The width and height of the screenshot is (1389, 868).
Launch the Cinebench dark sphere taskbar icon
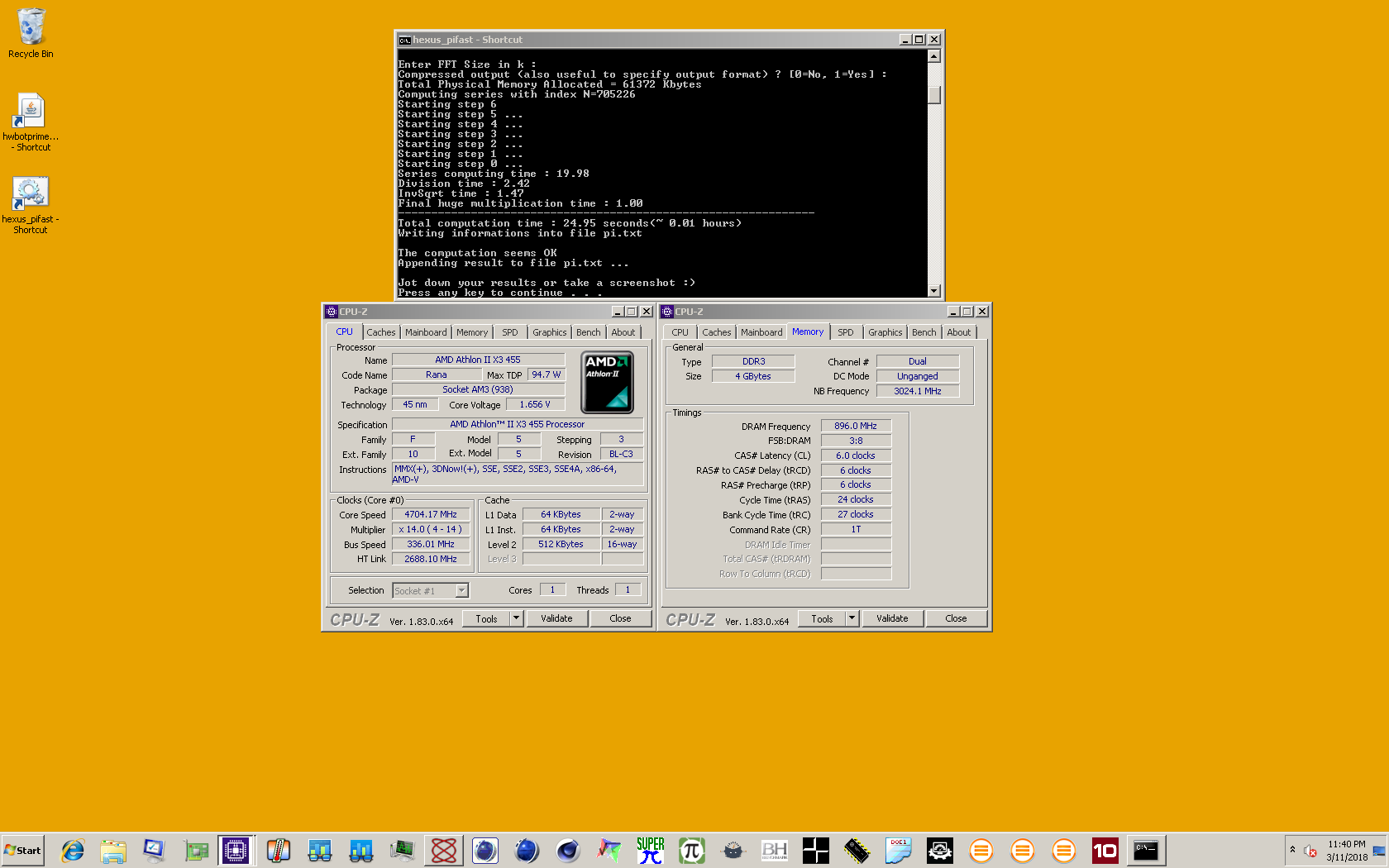click(x=568, y=850)
